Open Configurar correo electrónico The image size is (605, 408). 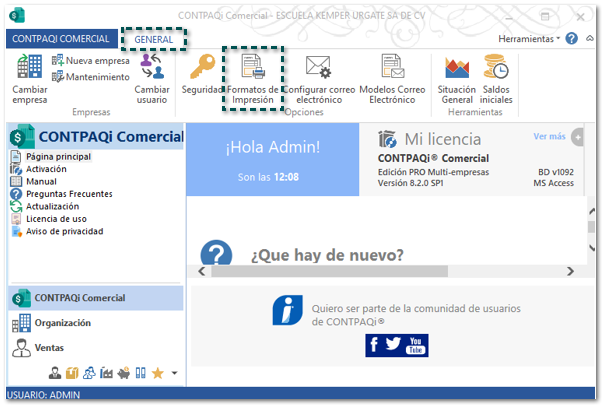tap(318, 78)
